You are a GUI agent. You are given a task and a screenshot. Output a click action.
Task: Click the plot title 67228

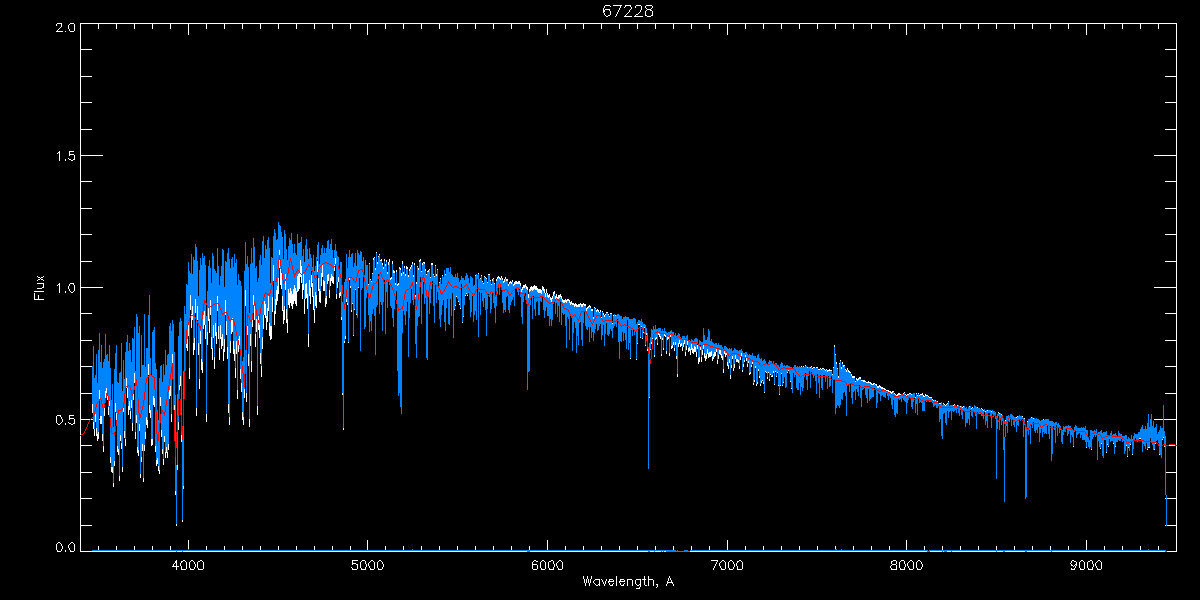pos(627,11)
